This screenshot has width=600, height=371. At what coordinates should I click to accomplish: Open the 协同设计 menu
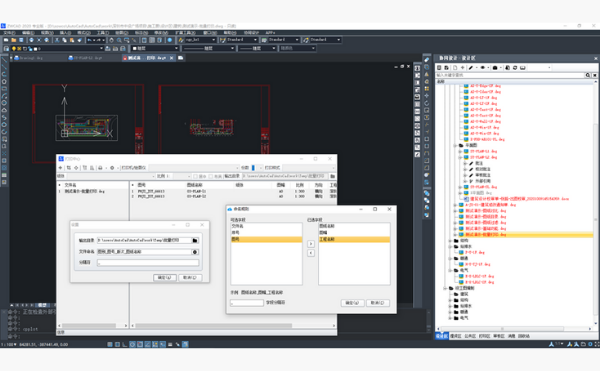(251, 33)
